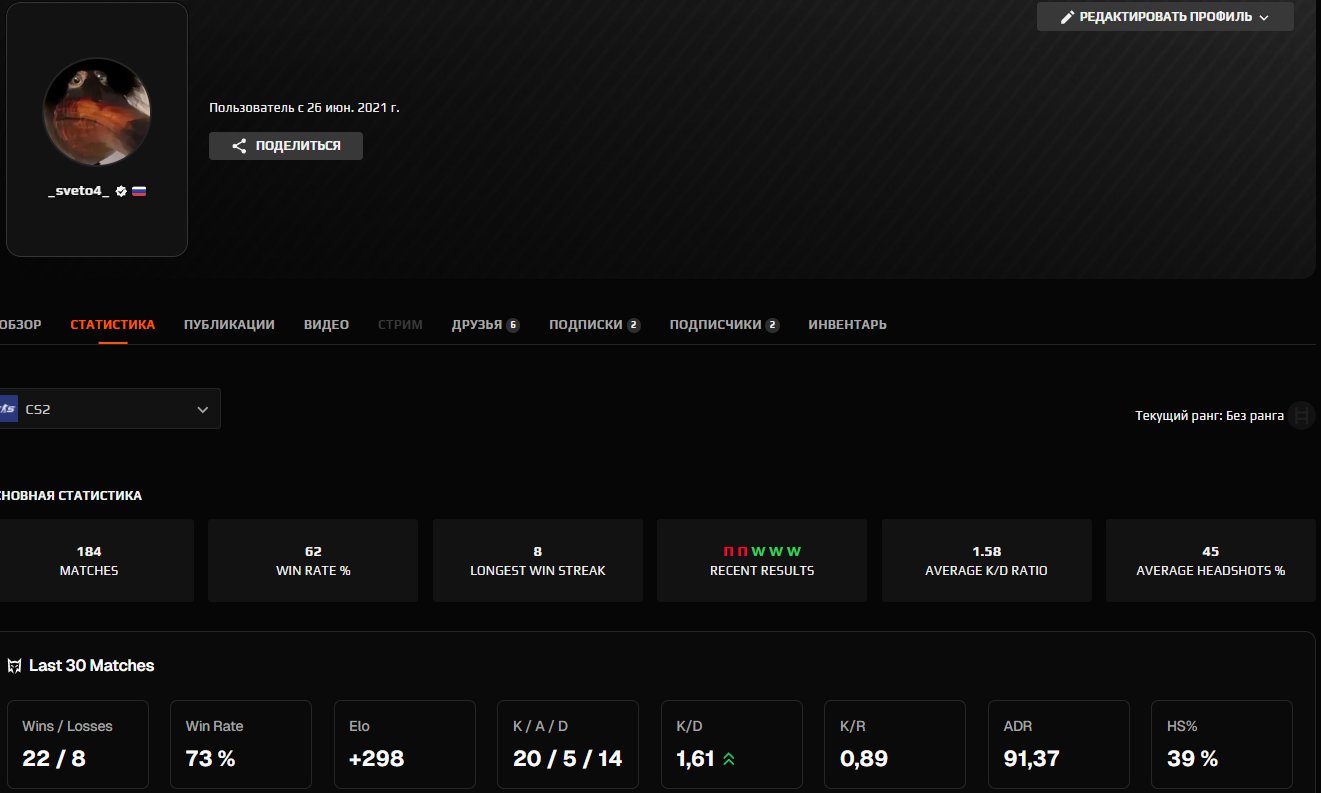Click the Wins / Losses 22 / 8 card
Screen dimensions: 1321x793
coord(78,744)
